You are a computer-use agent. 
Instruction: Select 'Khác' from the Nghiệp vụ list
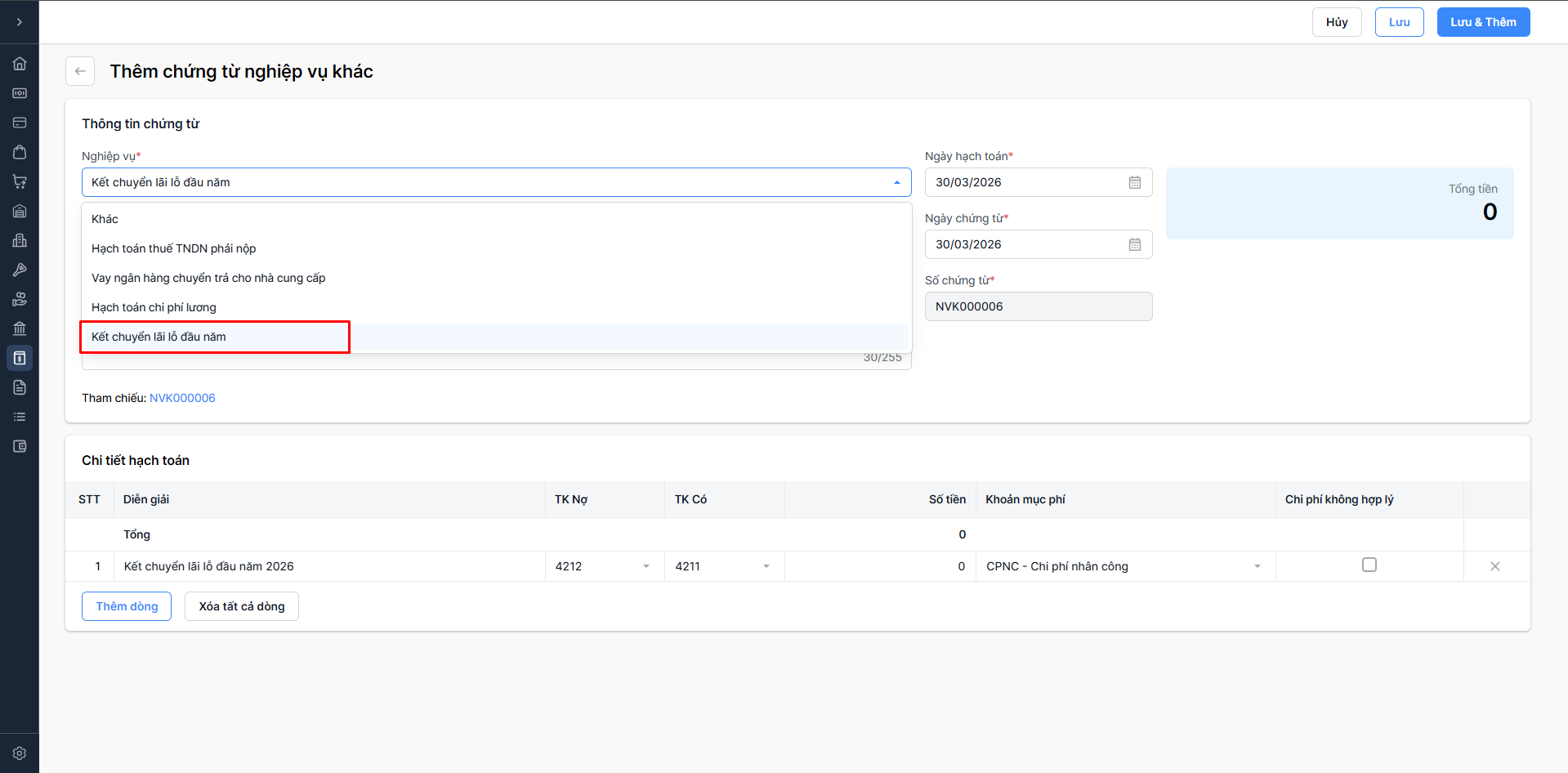point(105,219)
